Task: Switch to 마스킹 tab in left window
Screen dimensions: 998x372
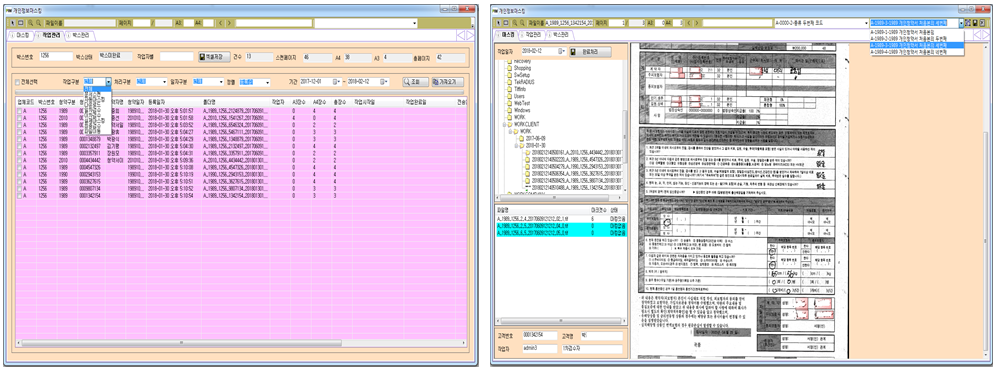Action: coord(22,36)
